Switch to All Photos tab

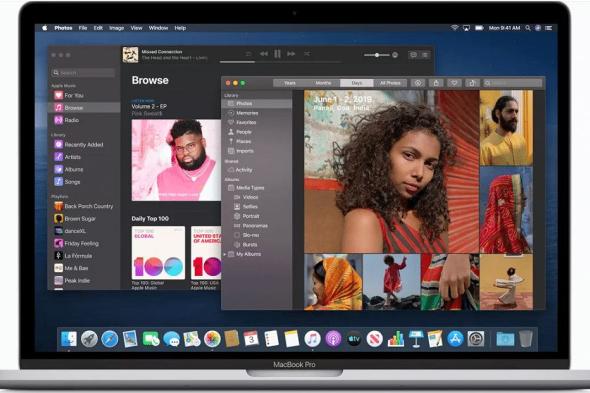click(x=390, y=83)
